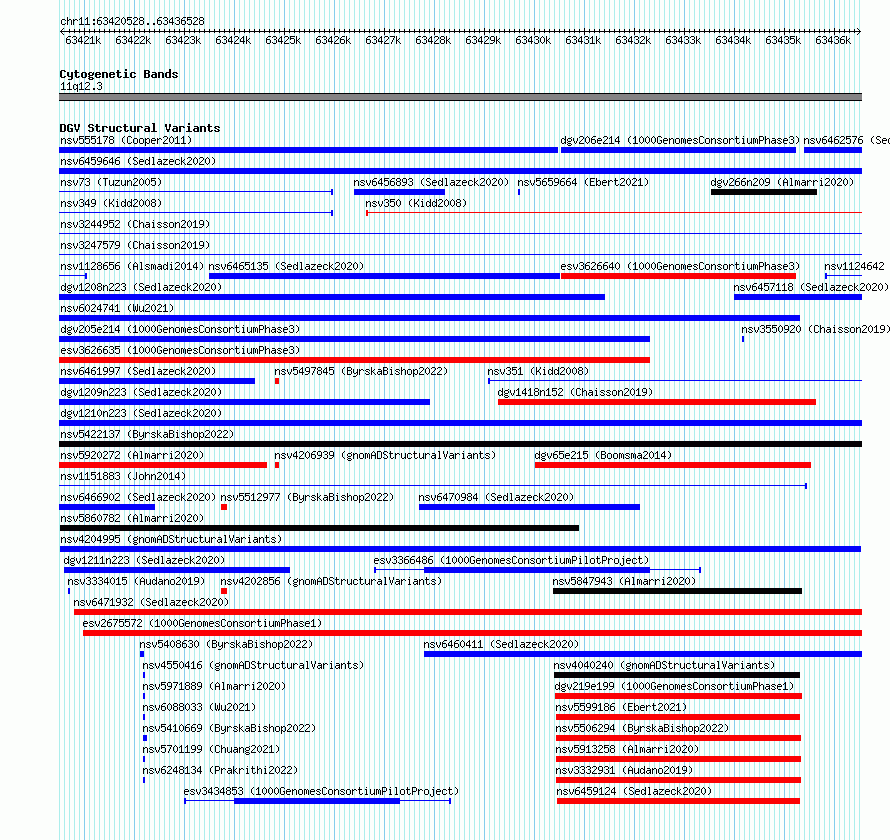Open the nsv6459646 (Sedlazeck2020) variant label
Image resolution: width=890 pixels, height=840 pixels.
(138, 161)
